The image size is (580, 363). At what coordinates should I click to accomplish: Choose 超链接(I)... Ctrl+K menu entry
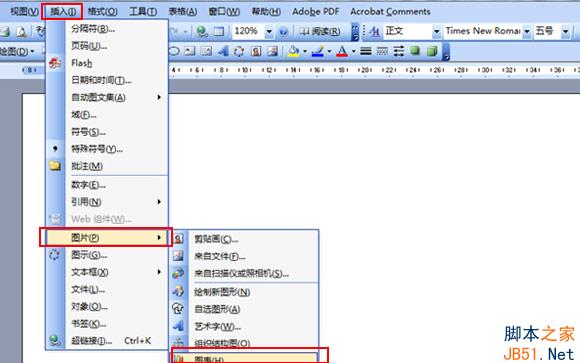pyautogui.click(x=107, y=341)
